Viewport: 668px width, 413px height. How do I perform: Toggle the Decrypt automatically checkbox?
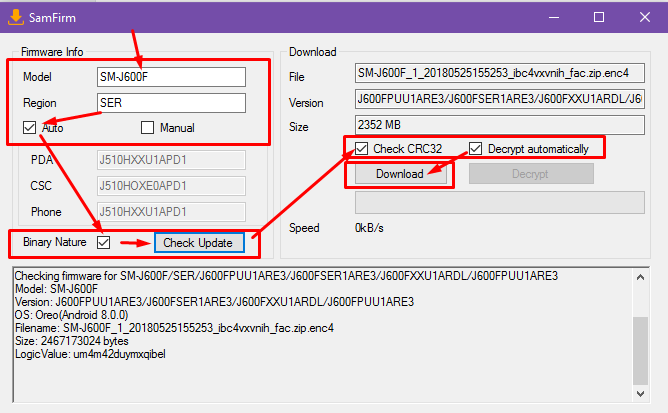475,149
